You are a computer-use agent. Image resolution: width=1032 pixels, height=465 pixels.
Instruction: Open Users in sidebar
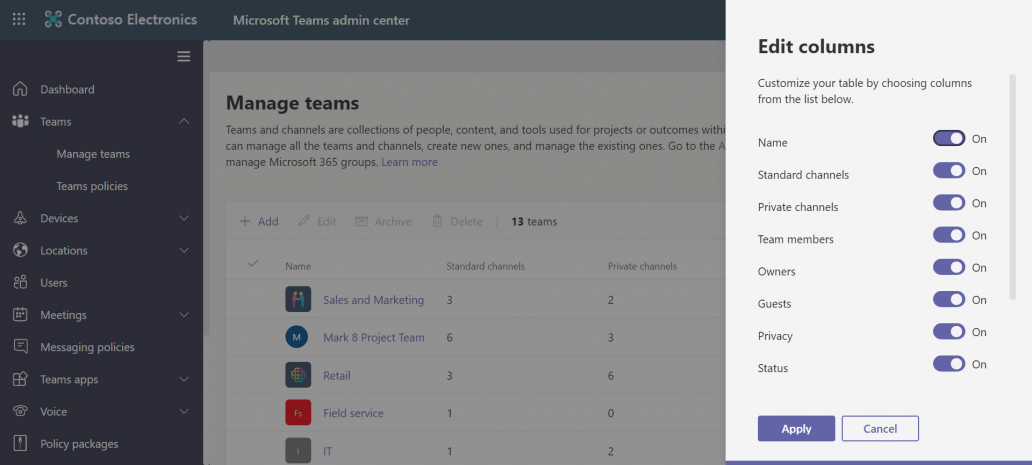53,282
